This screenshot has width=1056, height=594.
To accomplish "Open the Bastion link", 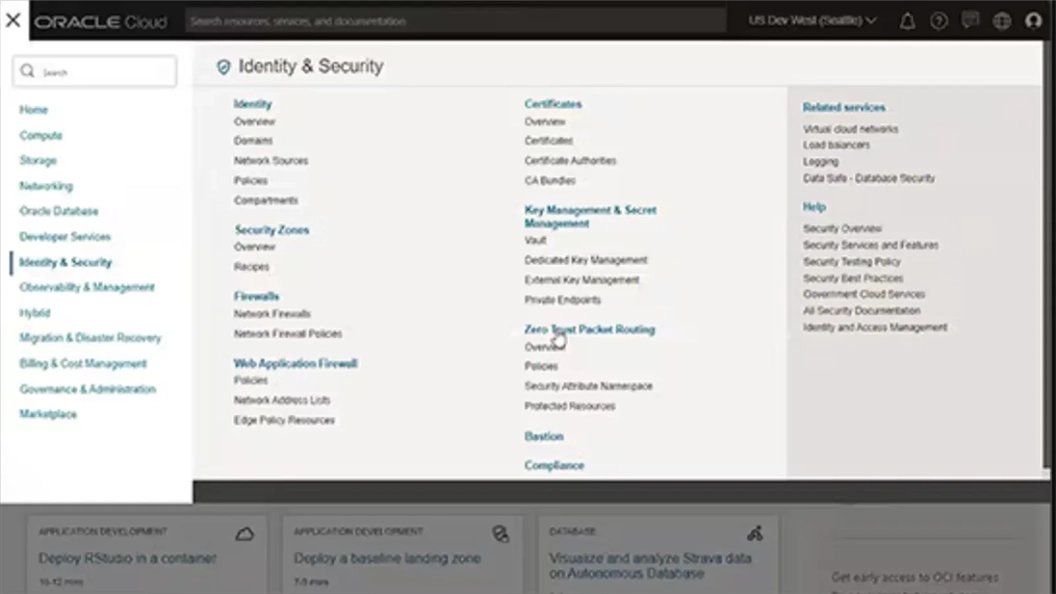I will [x=543, y=436].
